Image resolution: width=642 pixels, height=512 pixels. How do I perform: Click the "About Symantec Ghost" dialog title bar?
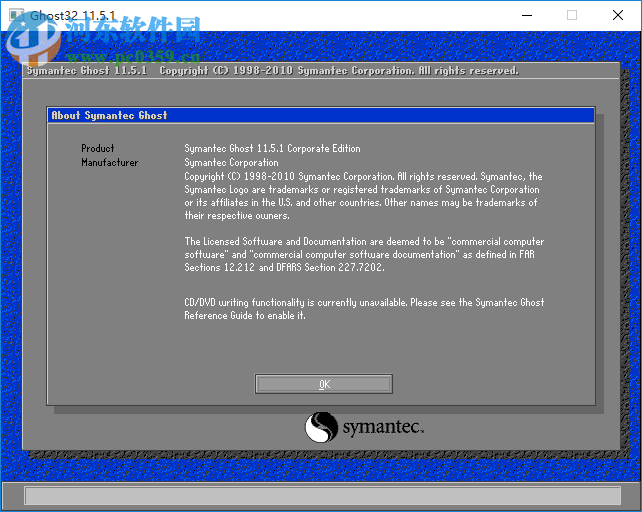click(321, 116)
